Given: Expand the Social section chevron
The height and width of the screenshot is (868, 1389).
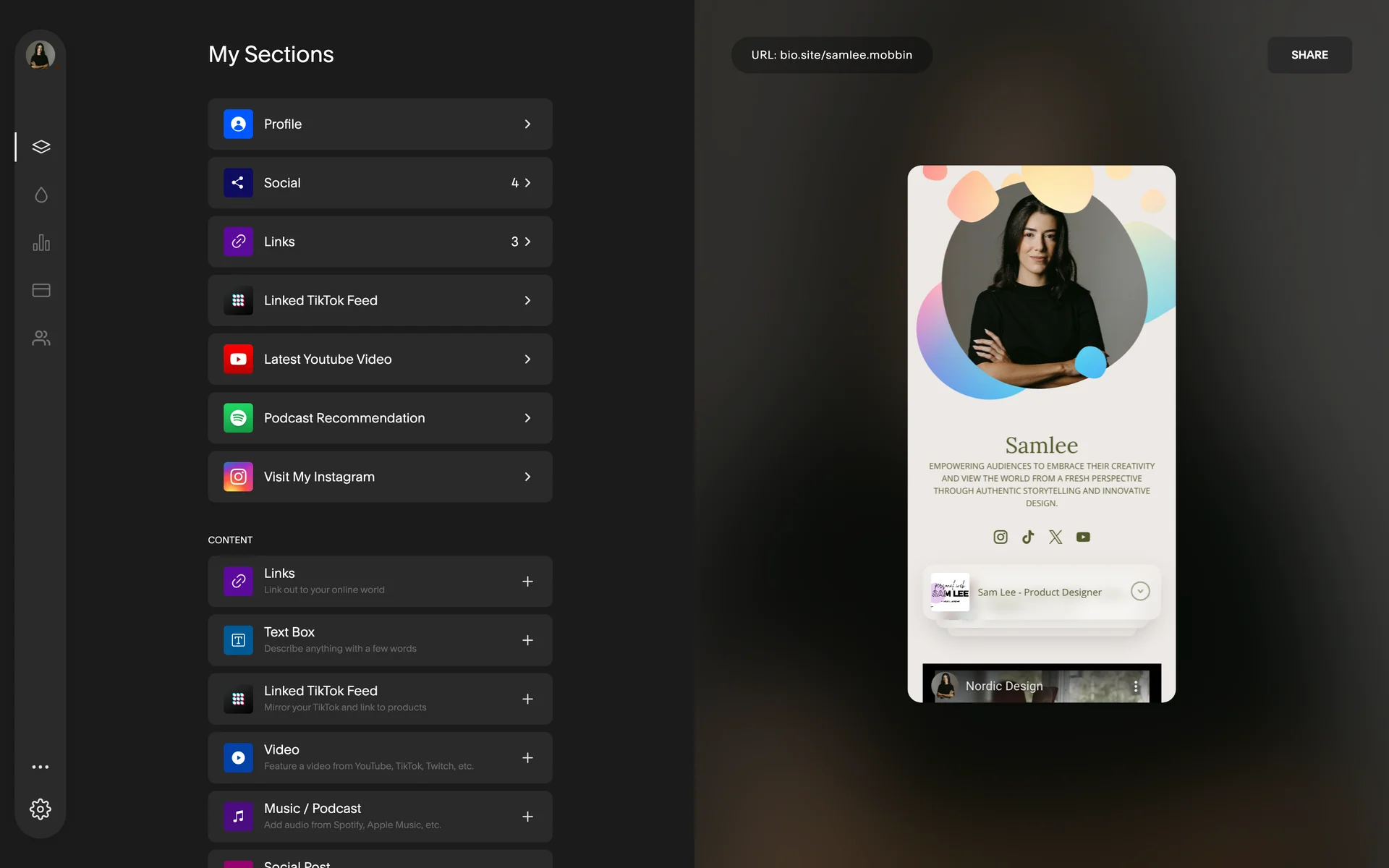Looking at the screenshot, I should click(527, 183).
